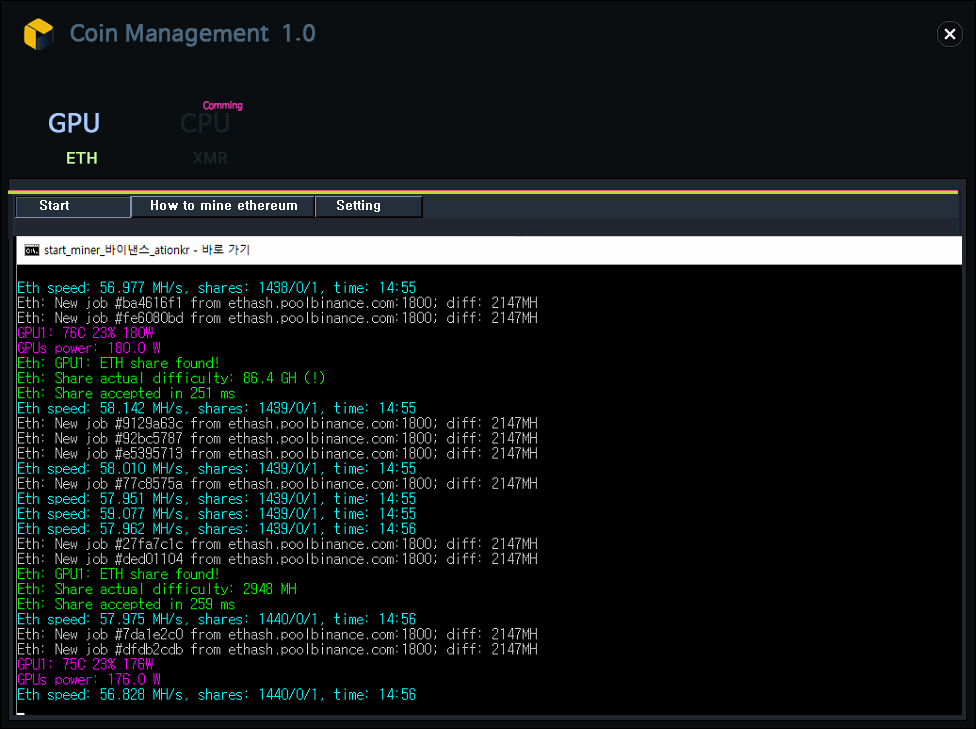Select the GPU mining tab
976x729 pixels.
[74, 123]
